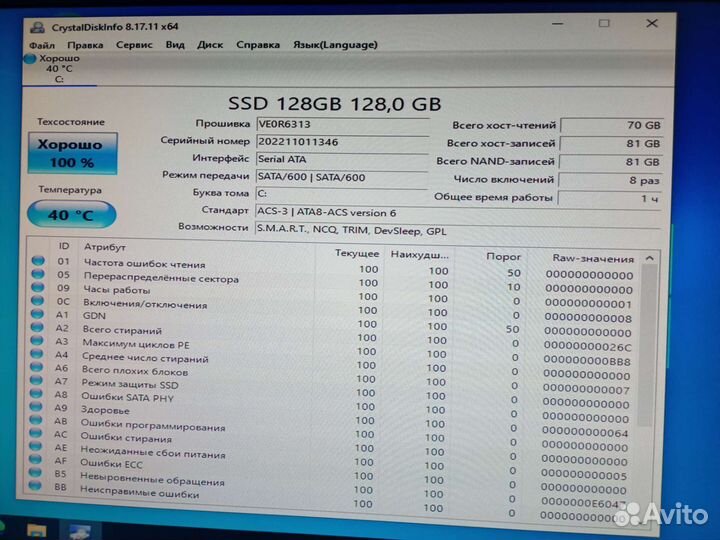Screen dimensions: 720x540
Task: Click the Общее время работы value 1 ч
Action: pos(610,199)
